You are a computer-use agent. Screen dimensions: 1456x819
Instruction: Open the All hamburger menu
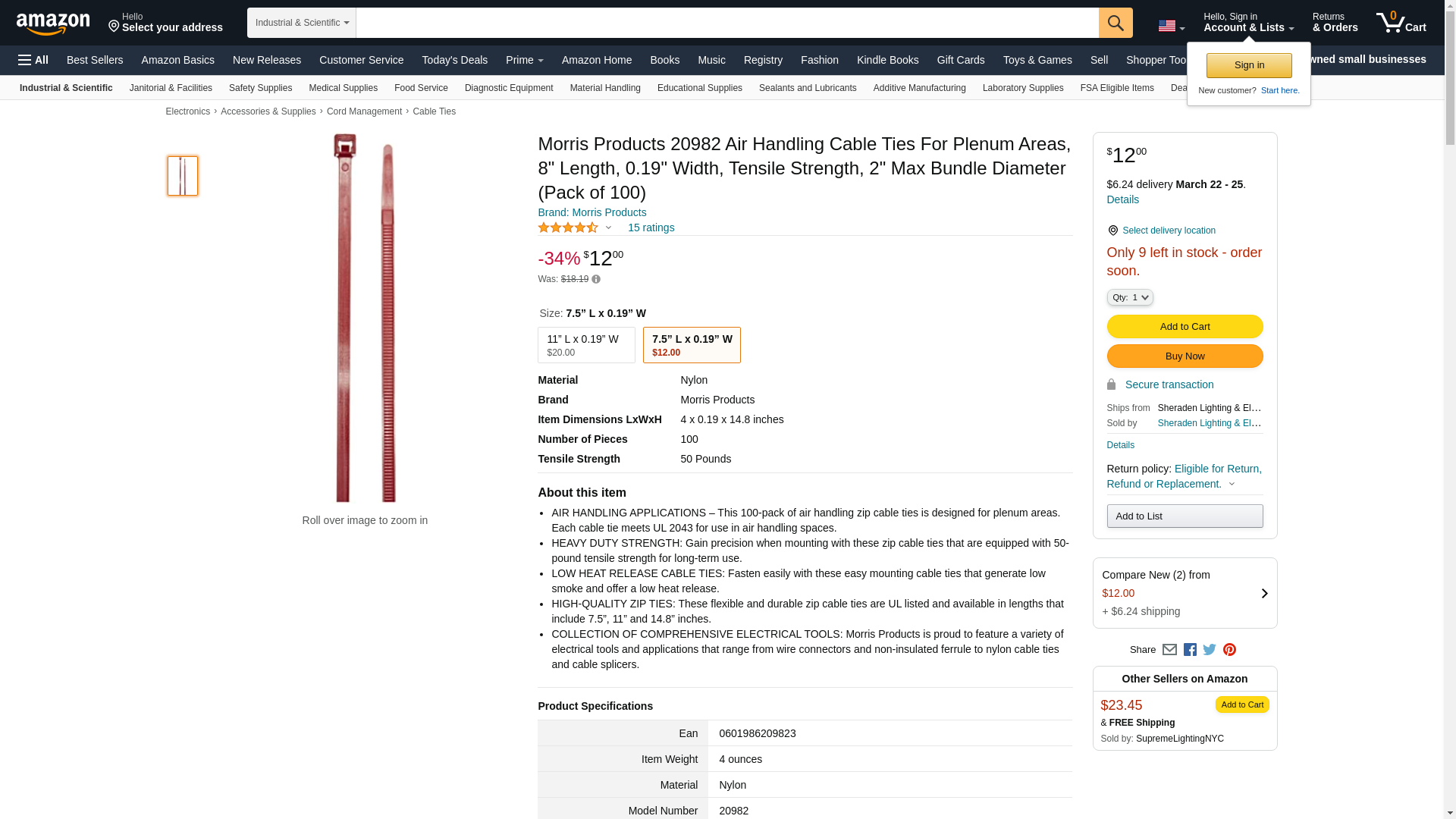click(x=33, y=60)
